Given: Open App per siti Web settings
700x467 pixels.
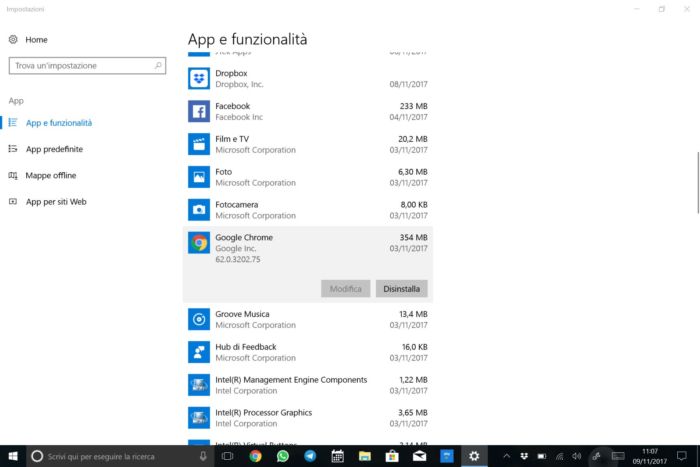Looking at the screenshot, I should 56,202.
